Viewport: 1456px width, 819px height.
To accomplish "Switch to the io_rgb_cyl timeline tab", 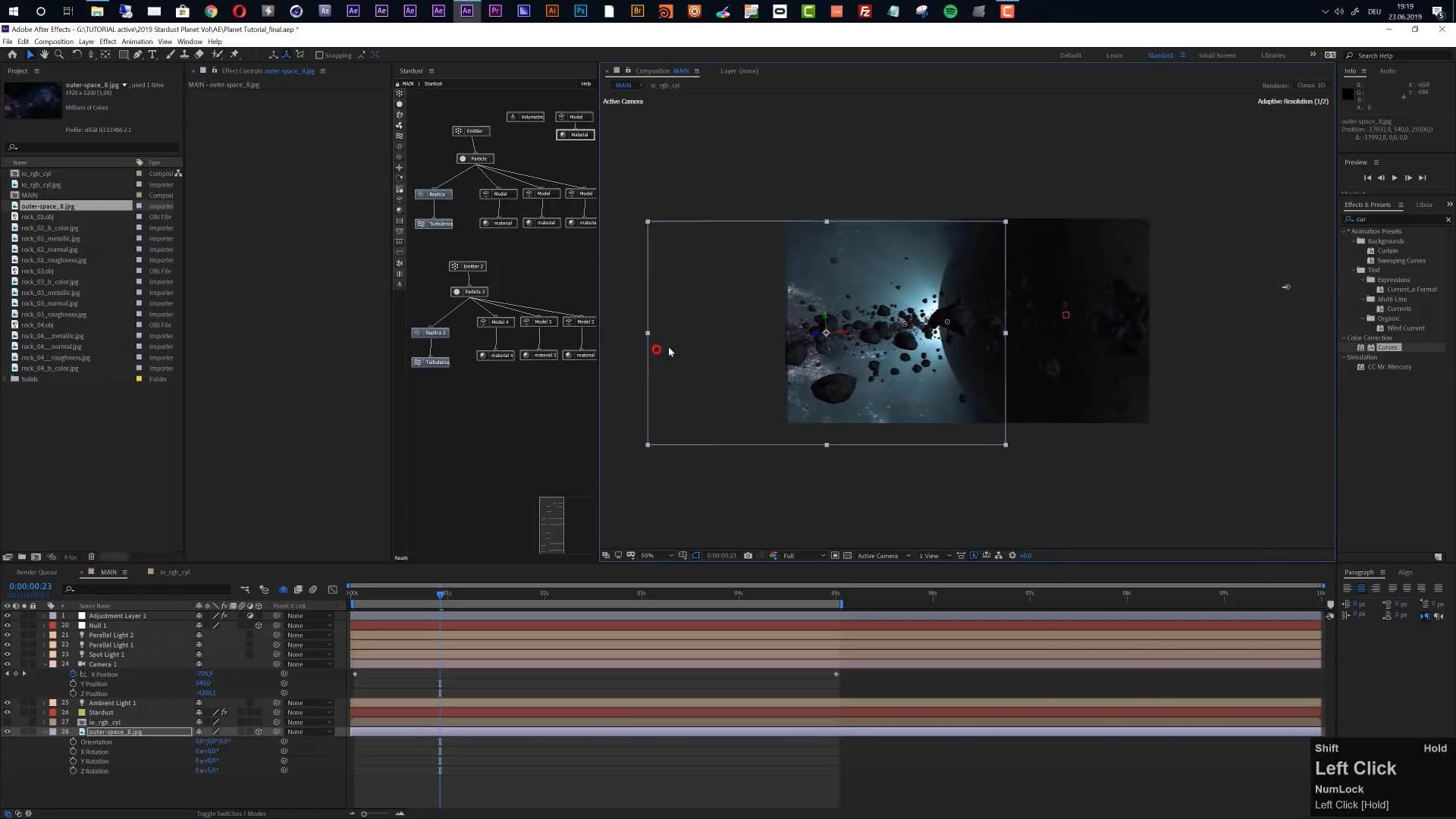I will click(174, 573).
